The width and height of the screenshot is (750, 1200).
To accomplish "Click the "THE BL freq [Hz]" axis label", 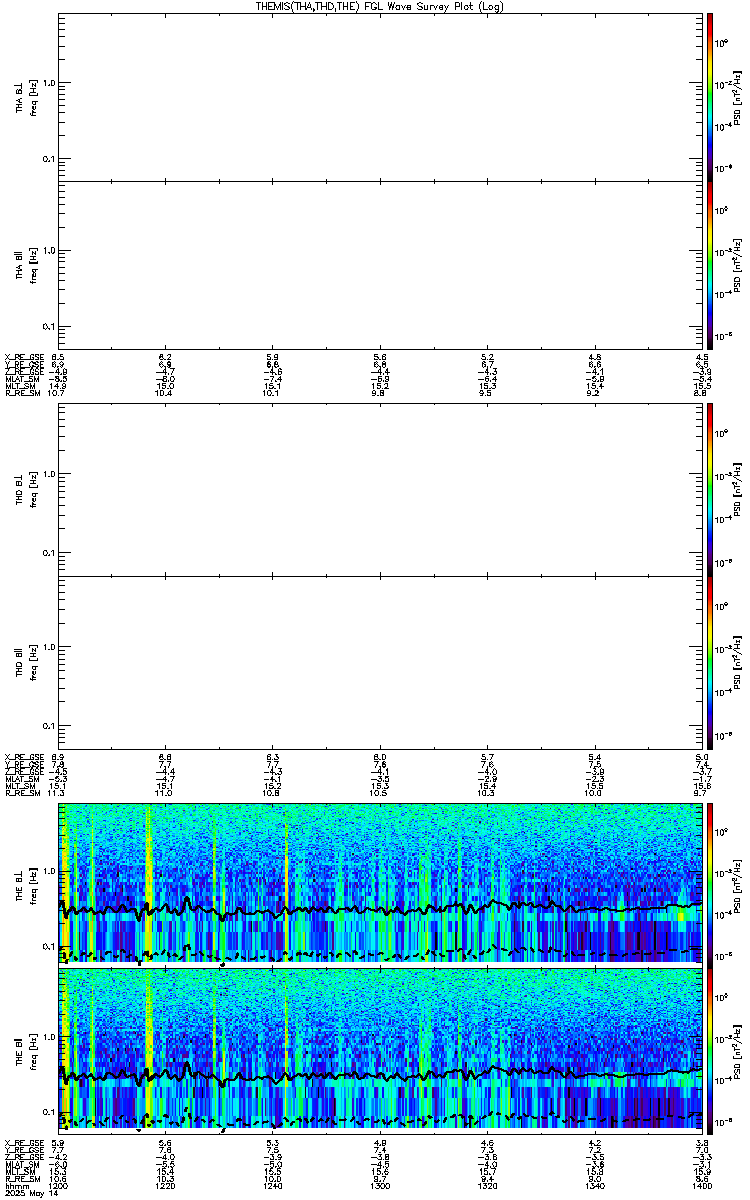I will pos(27,884).
